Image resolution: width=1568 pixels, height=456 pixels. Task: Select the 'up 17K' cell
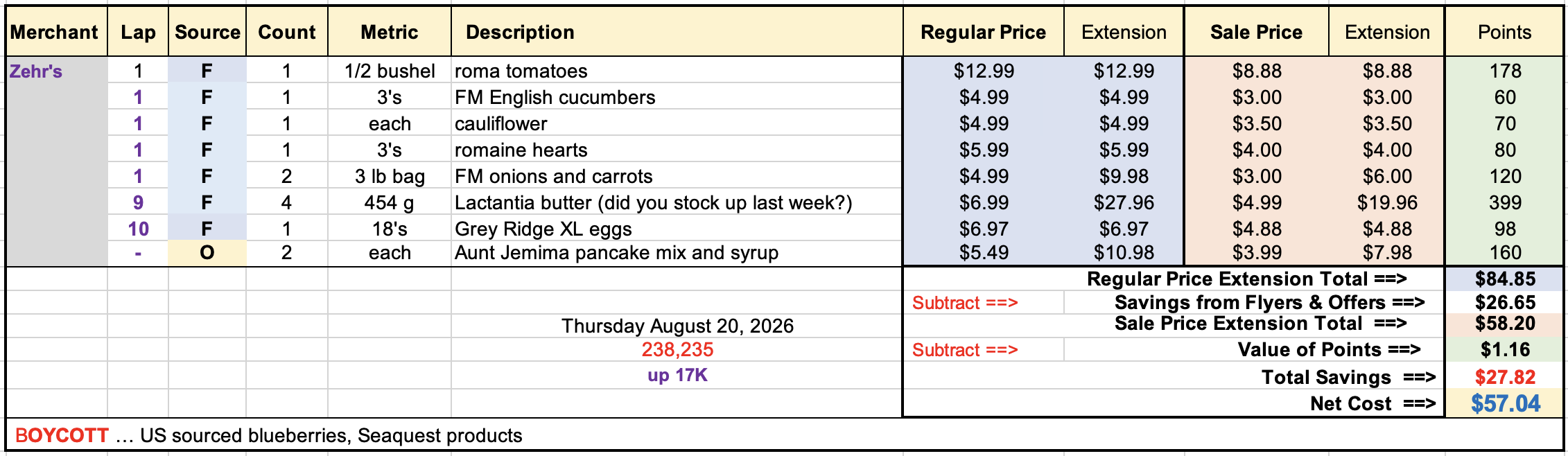[x=677, y=375]
